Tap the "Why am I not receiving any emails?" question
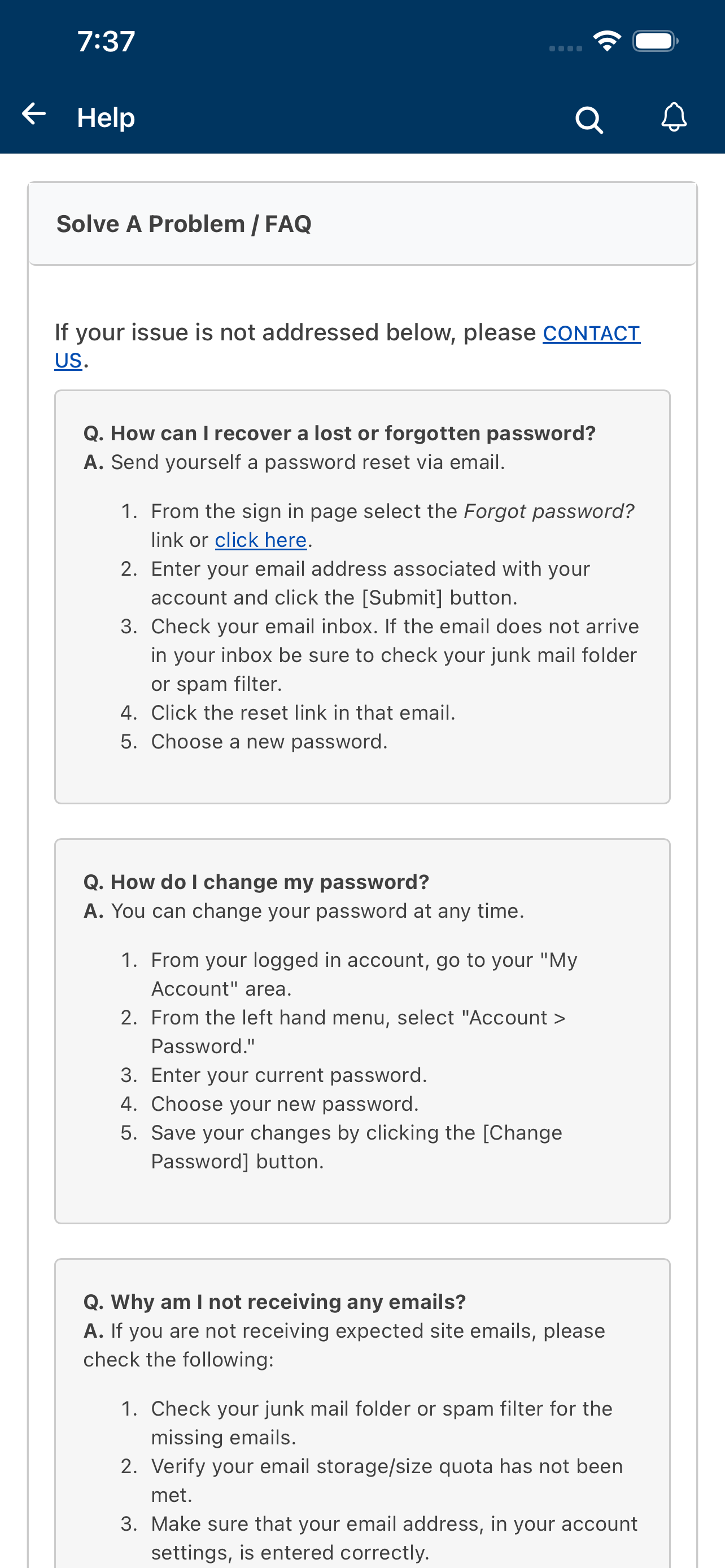Image resolution: width=725 pixels, height=1568 pixels. point(274,1302)
